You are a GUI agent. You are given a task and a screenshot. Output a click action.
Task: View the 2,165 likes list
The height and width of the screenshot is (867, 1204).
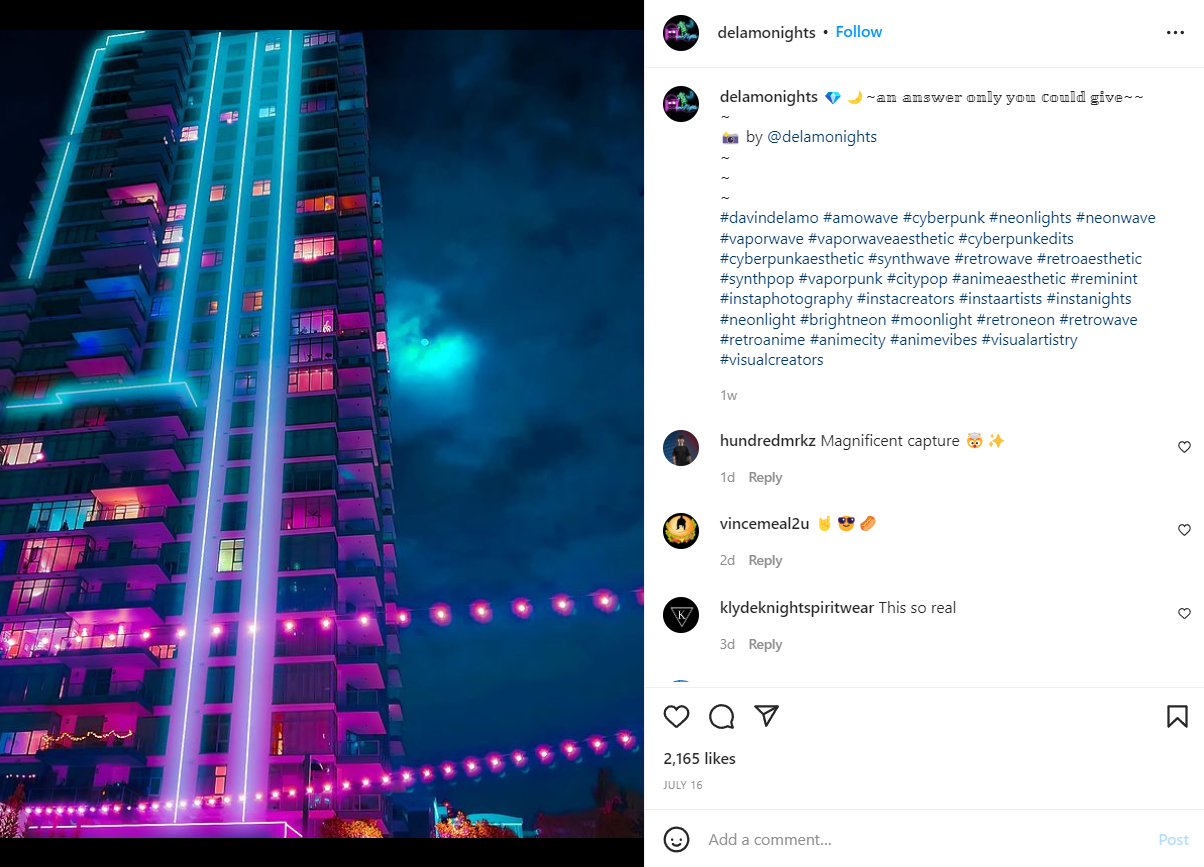click(x=699, y=759)
